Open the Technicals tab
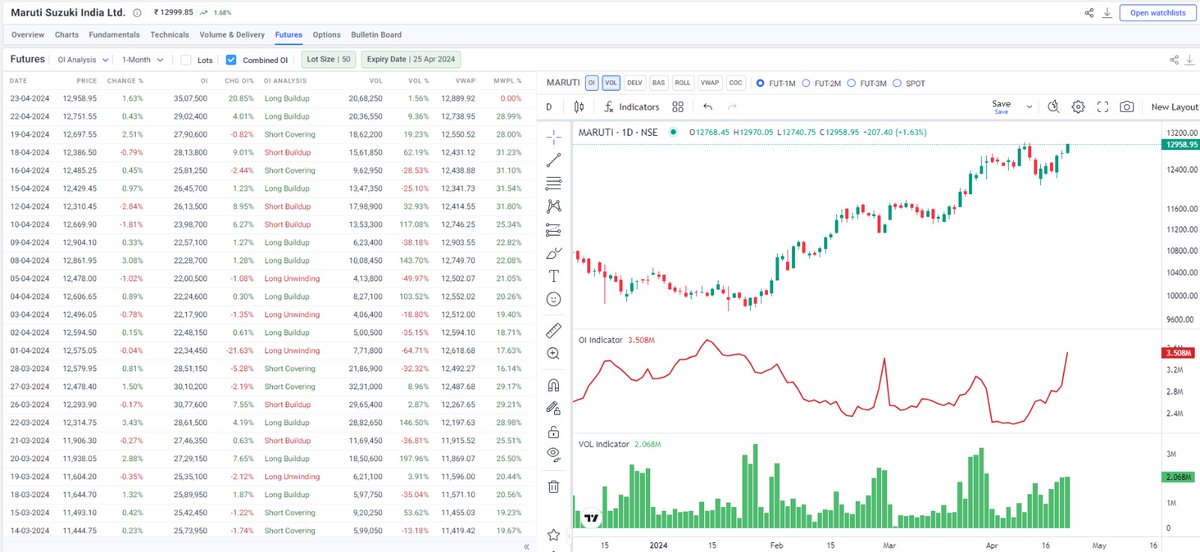The height and width of the screenshot is (552, 1200). pos(170,35)
